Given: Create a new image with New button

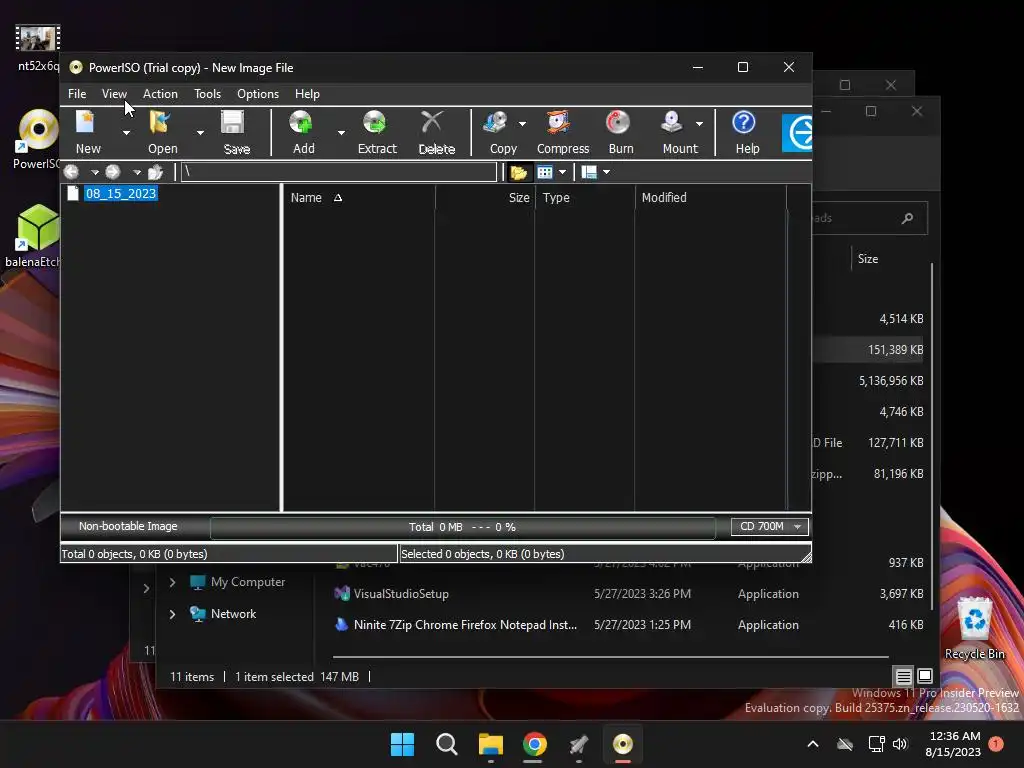Looking at the screenshot, I should 88,133.
